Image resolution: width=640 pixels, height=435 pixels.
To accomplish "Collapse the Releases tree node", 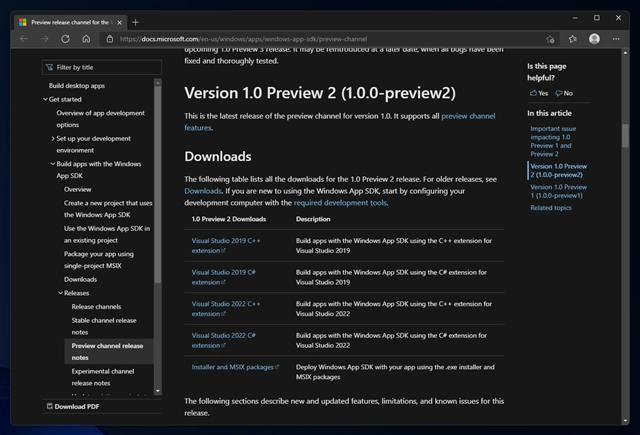I will pyautogui.click(x=60, y=293).
